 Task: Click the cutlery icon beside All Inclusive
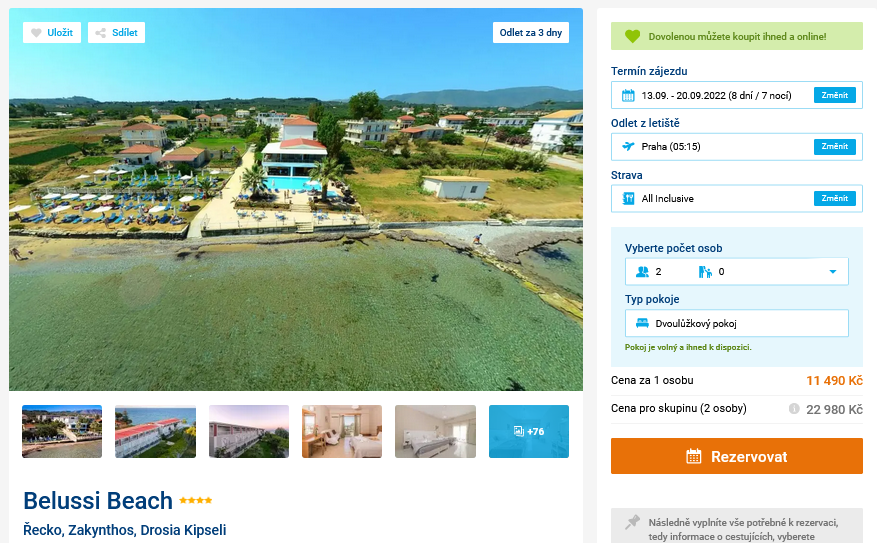click(x=628, y=198)
